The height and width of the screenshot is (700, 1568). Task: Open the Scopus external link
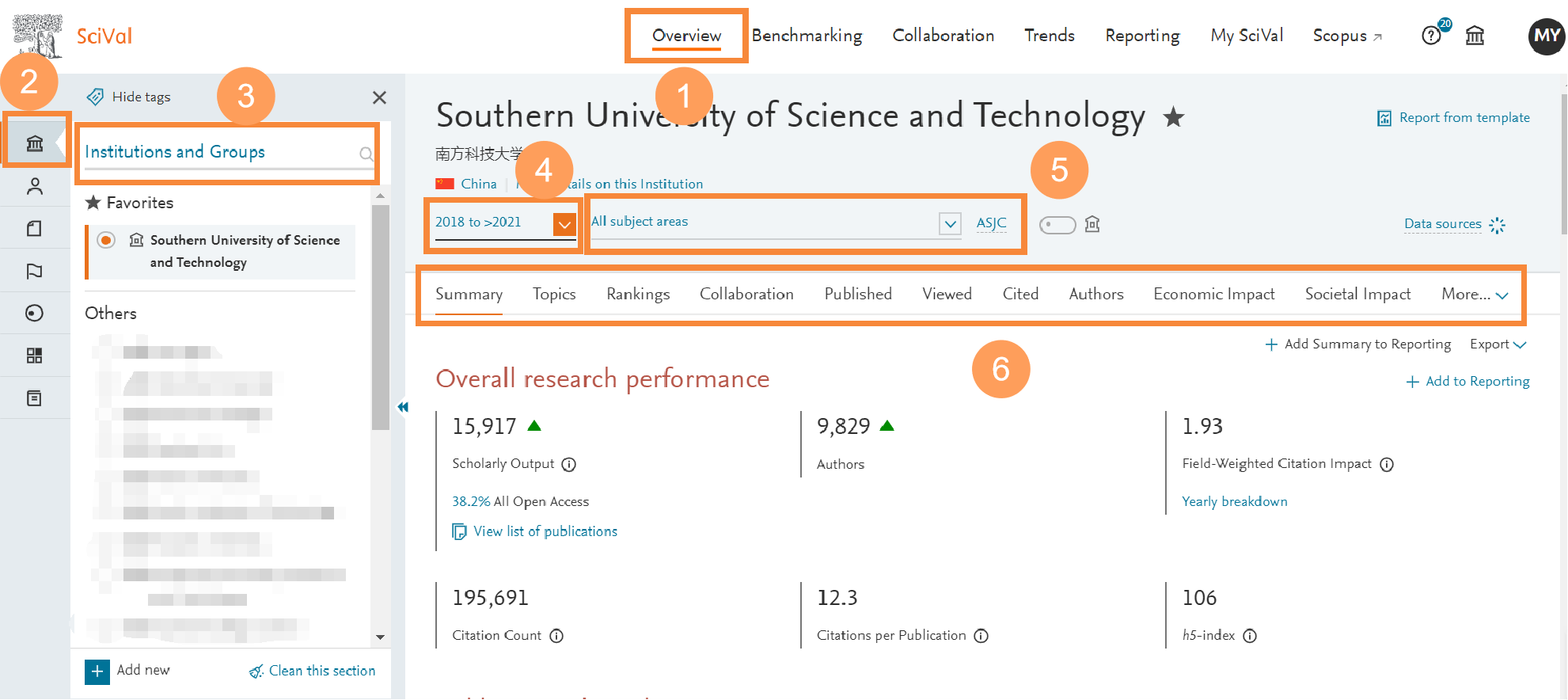coord(1347,36)
